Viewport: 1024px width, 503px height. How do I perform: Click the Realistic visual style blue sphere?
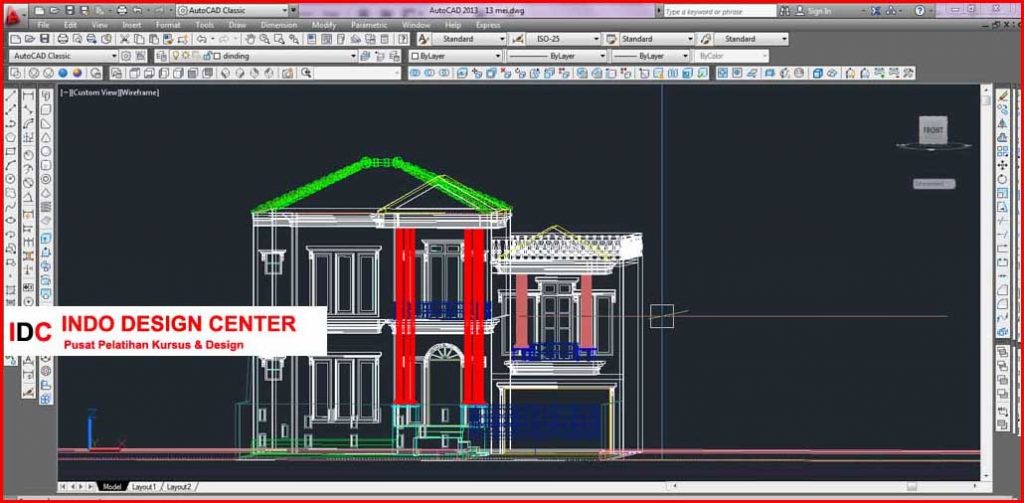pyautogui.click(x=63, y=73)
